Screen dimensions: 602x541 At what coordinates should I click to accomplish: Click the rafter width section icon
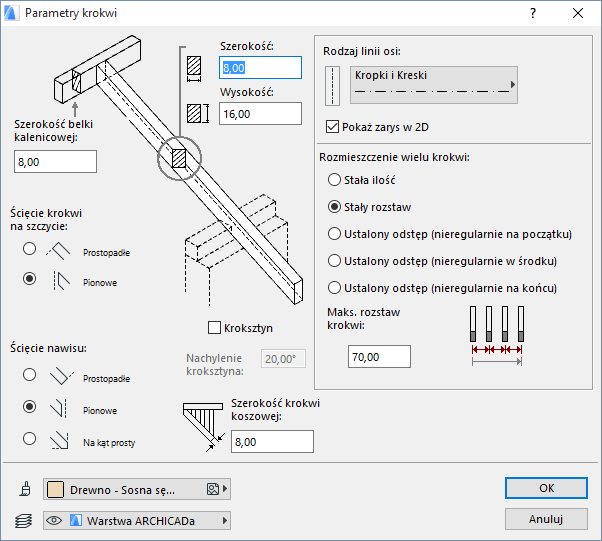[x=194, y=68]
